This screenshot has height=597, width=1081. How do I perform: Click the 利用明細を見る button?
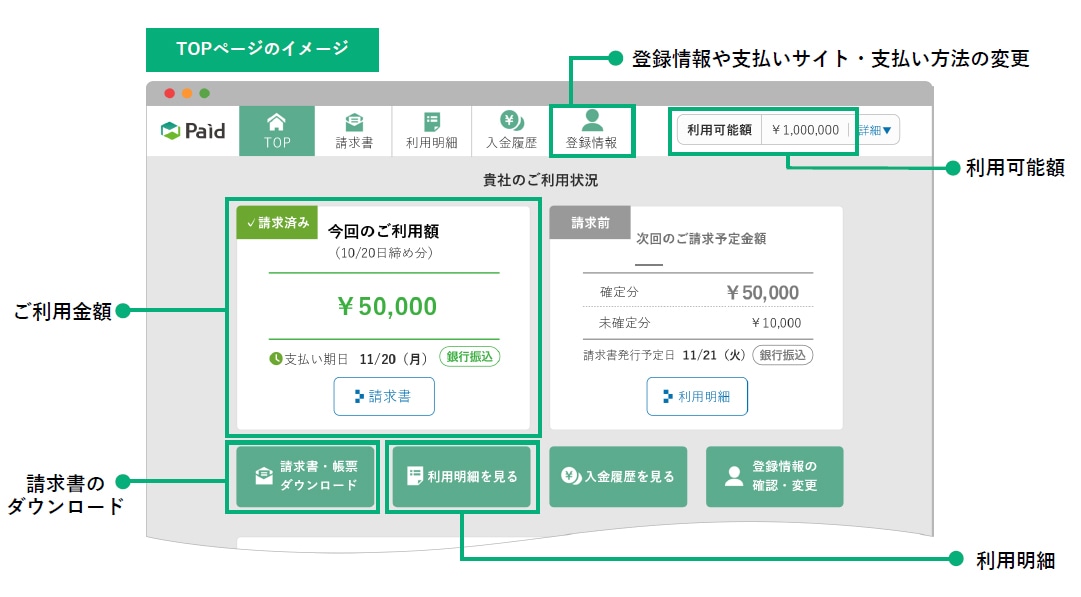click(x=462, y=476)
